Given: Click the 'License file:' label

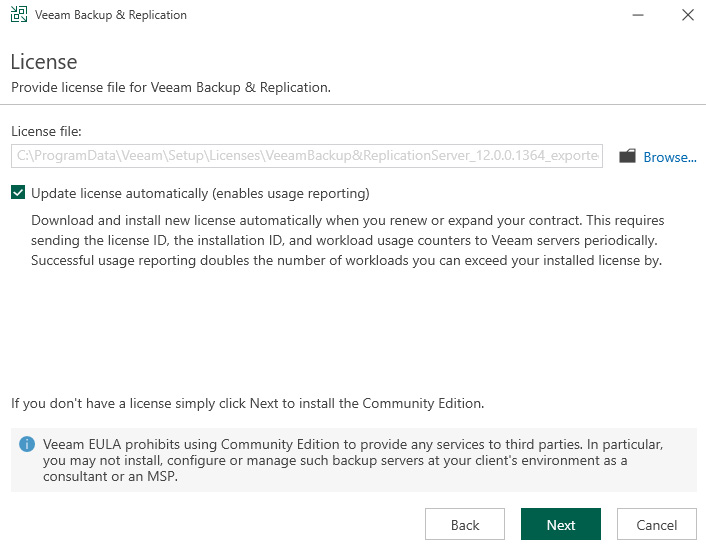Looking at the screenshot, I should point(46,131).
